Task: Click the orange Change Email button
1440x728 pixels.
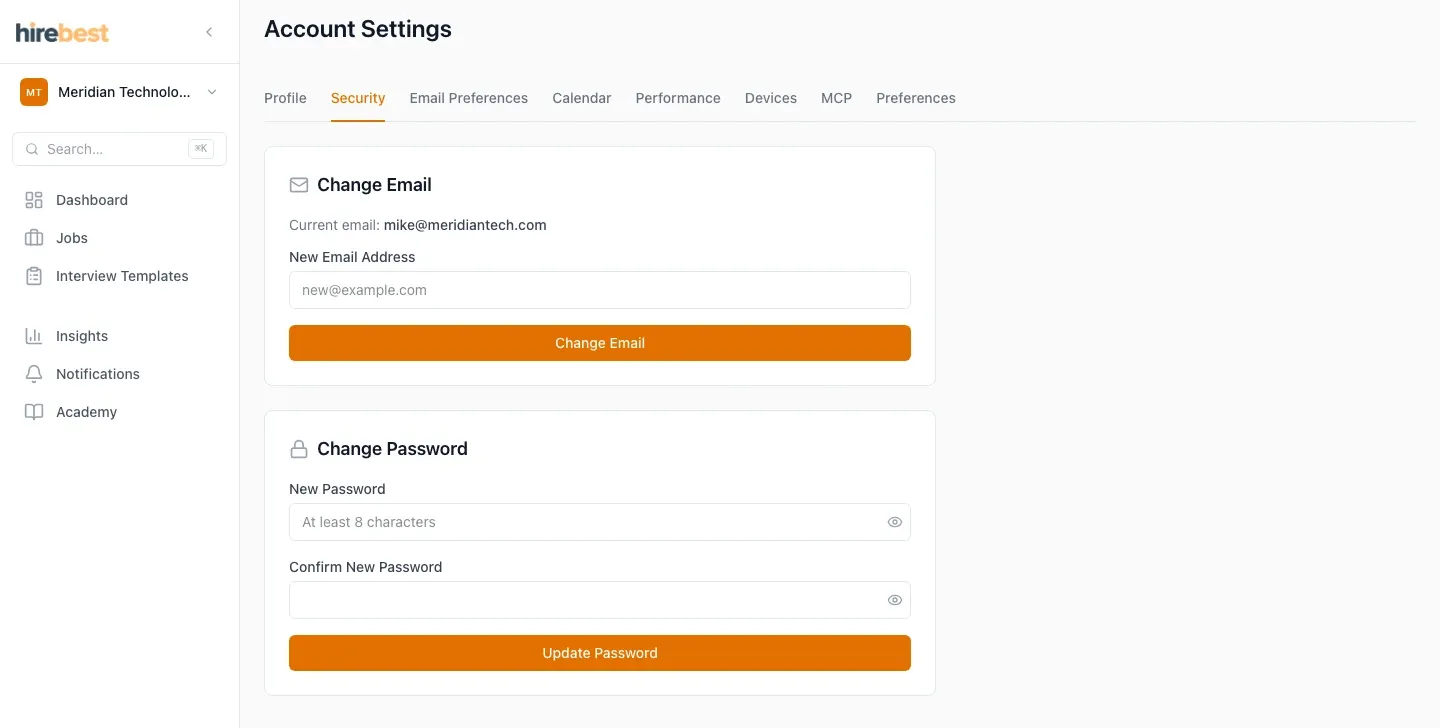Action: (x=600, y=343)
